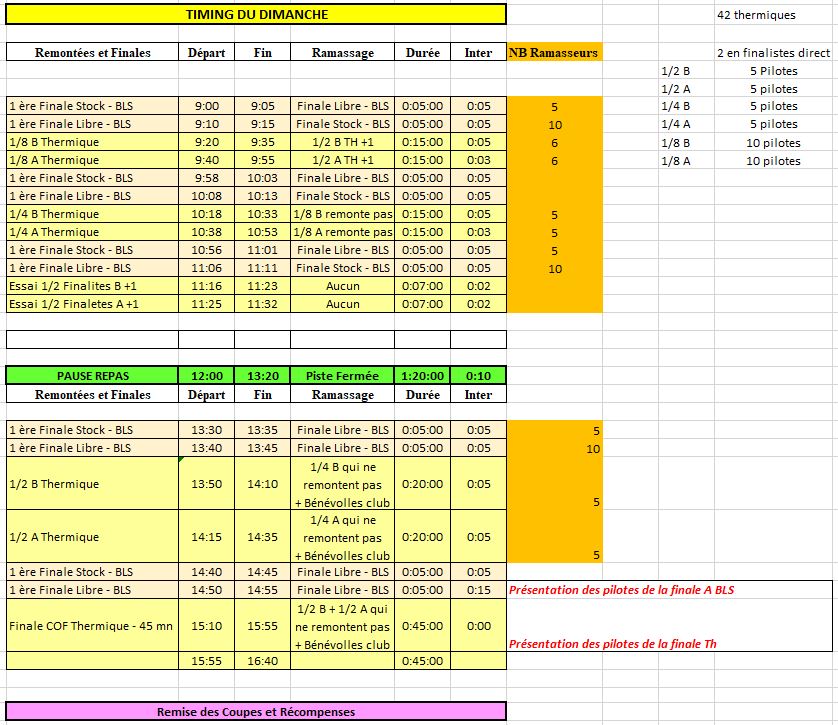Click the '9:10' departure cell
The width and height of the screenshot is (838, 725).
[206, 124]
